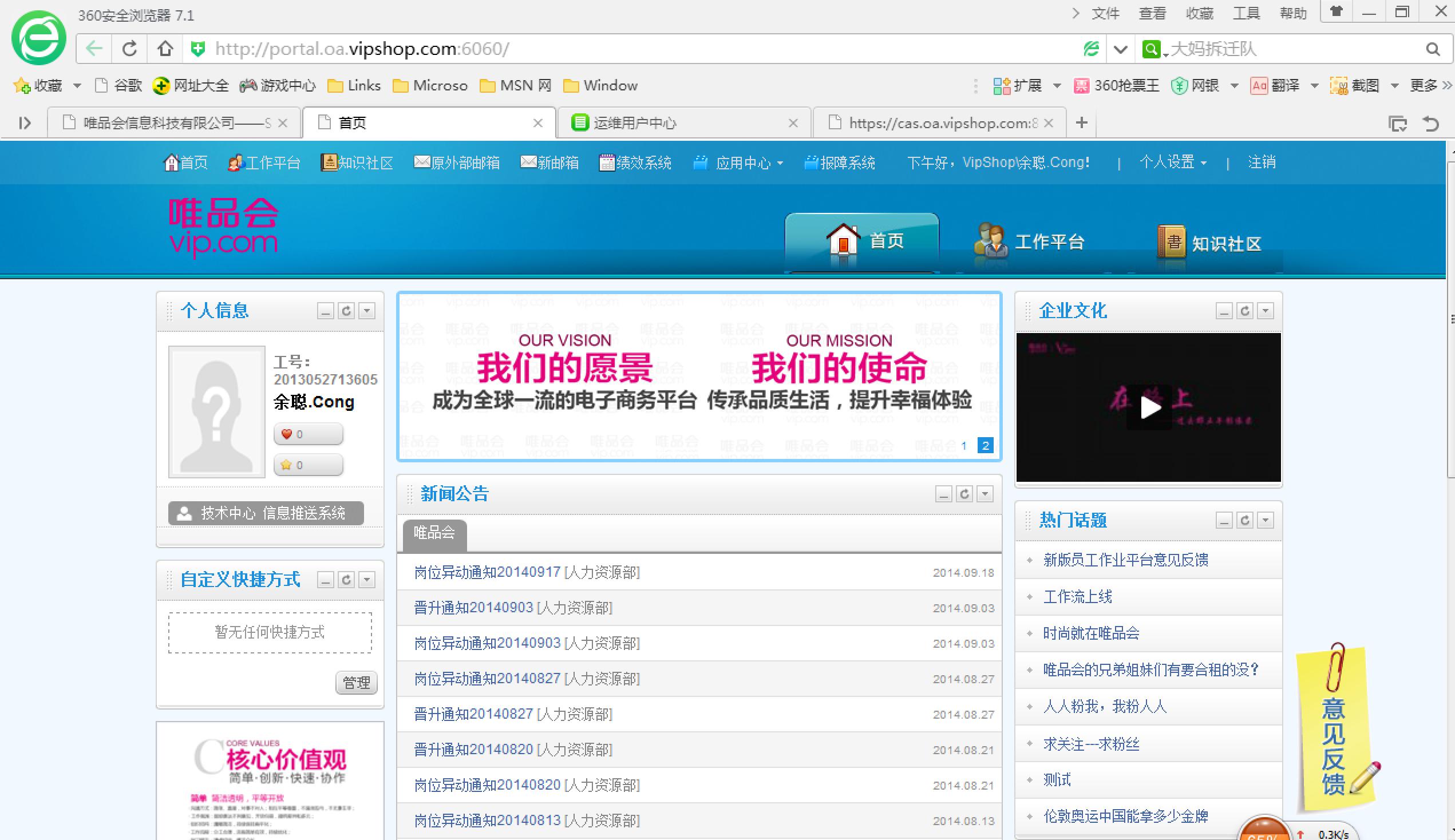
Task: Click the star favorites counter button
Action: (x=309, y=465)
